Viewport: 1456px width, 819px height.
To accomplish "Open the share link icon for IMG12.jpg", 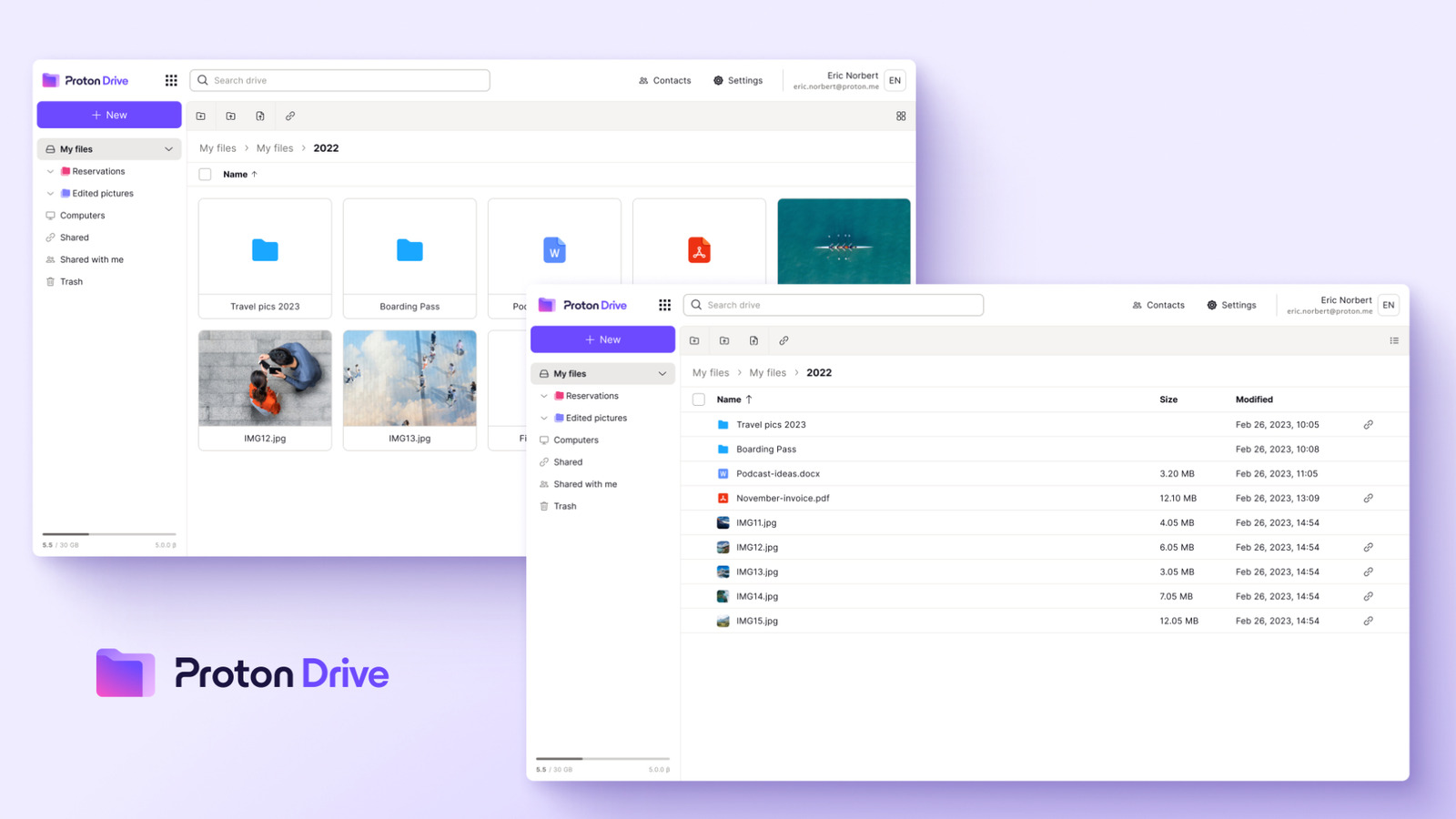I will [x=1368, y=547].
